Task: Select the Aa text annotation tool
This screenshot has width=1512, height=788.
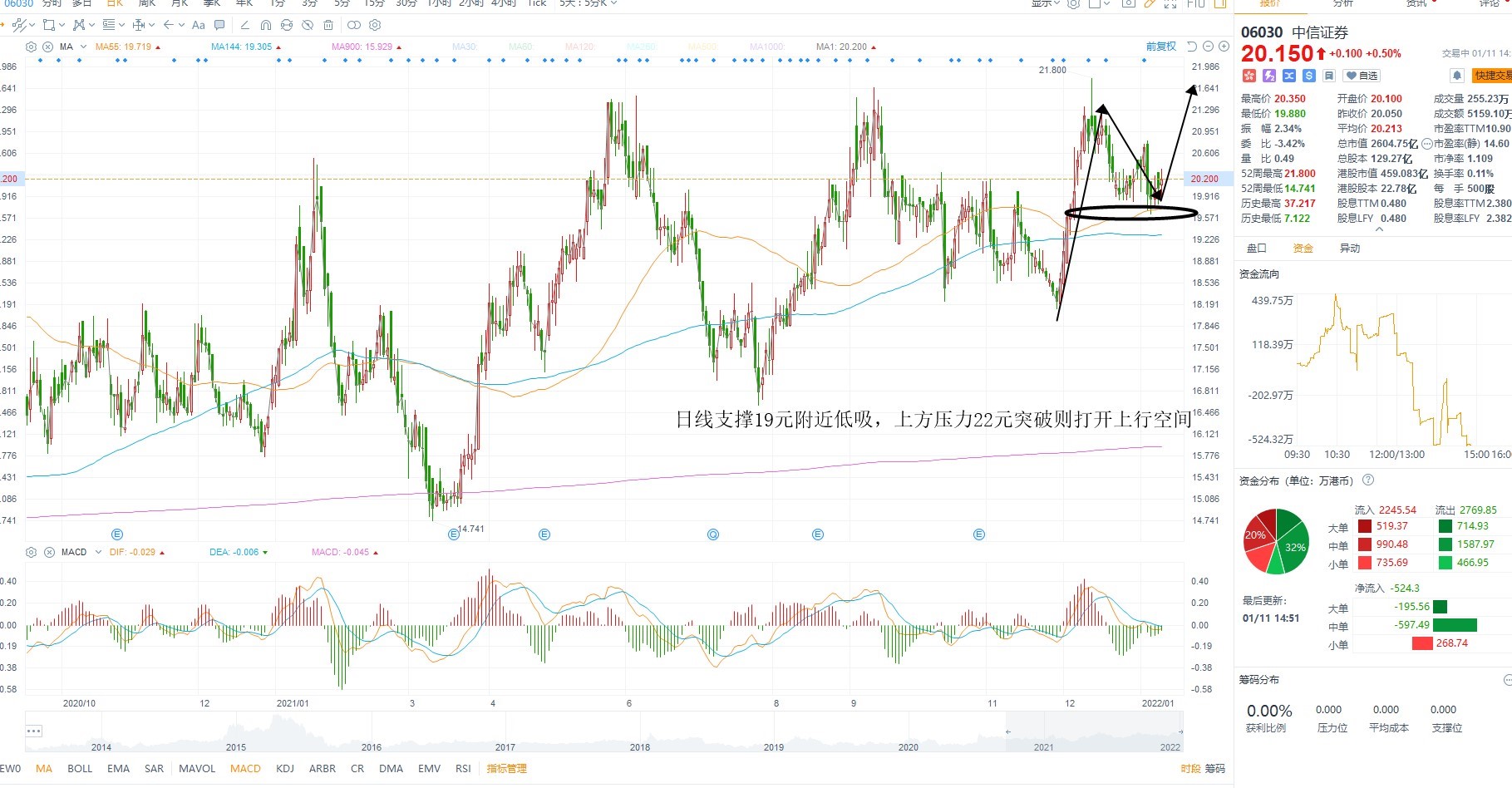Action: (199, 25)
